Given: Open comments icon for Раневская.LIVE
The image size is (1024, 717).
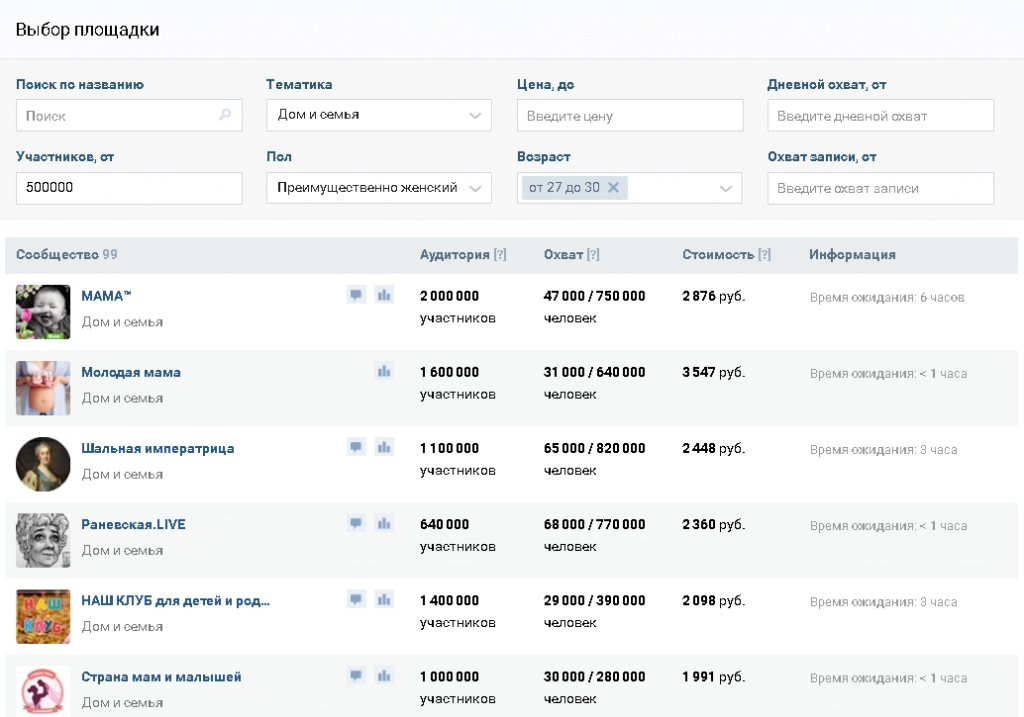Looking at the screenshot, I should [x=356, y=524].
